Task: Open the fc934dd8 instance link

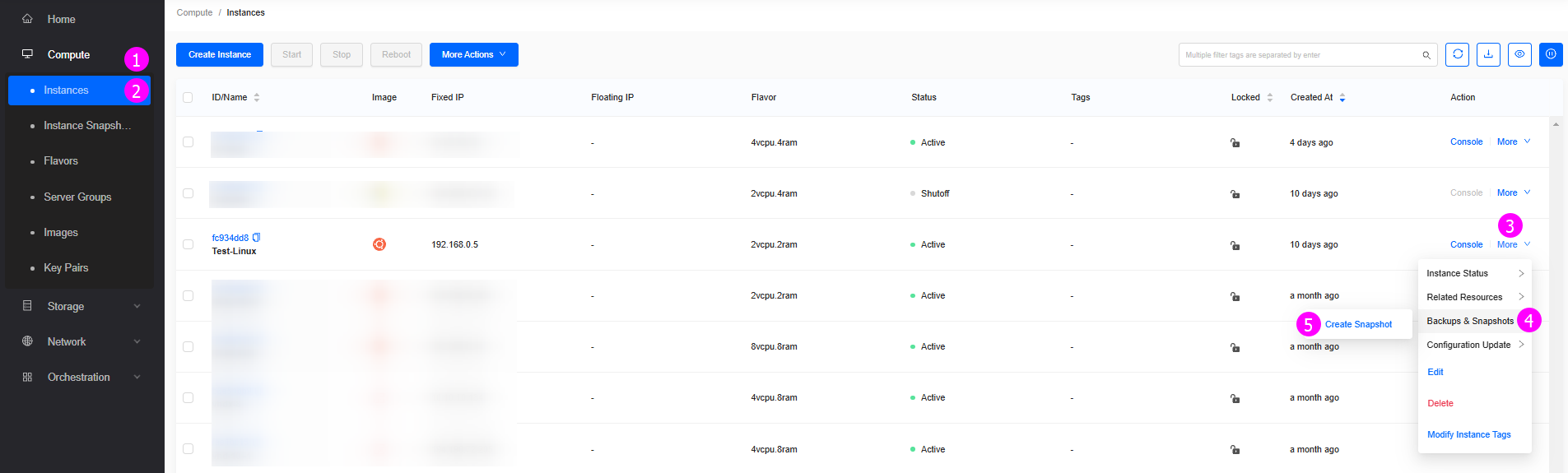Action: (x=230, y=238)
